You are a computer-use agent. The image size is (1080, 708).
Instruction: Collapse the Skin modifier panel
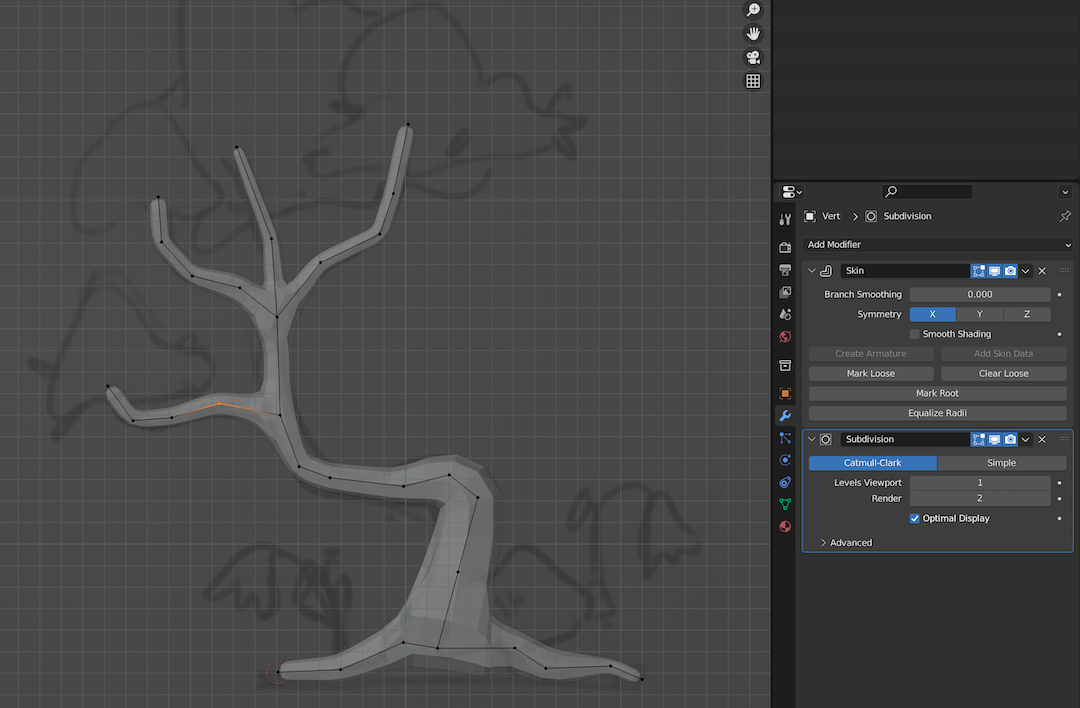click(811, 270)
